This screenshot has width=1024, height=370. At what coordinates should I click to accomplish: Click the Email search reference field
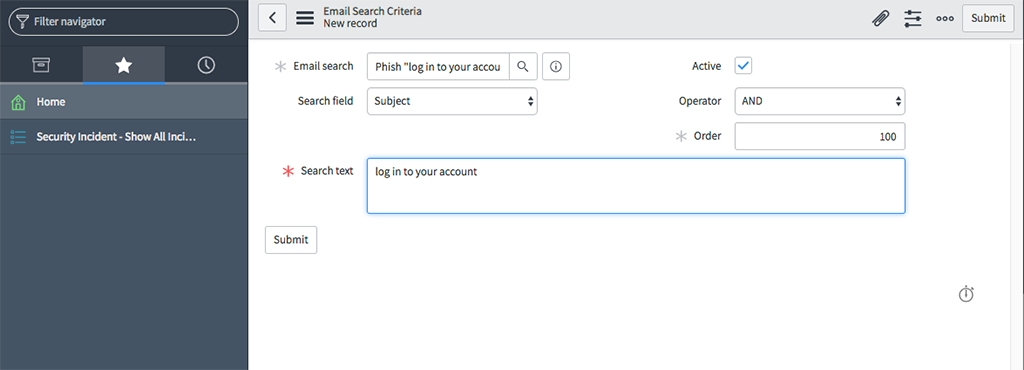(x=438, y=67)
